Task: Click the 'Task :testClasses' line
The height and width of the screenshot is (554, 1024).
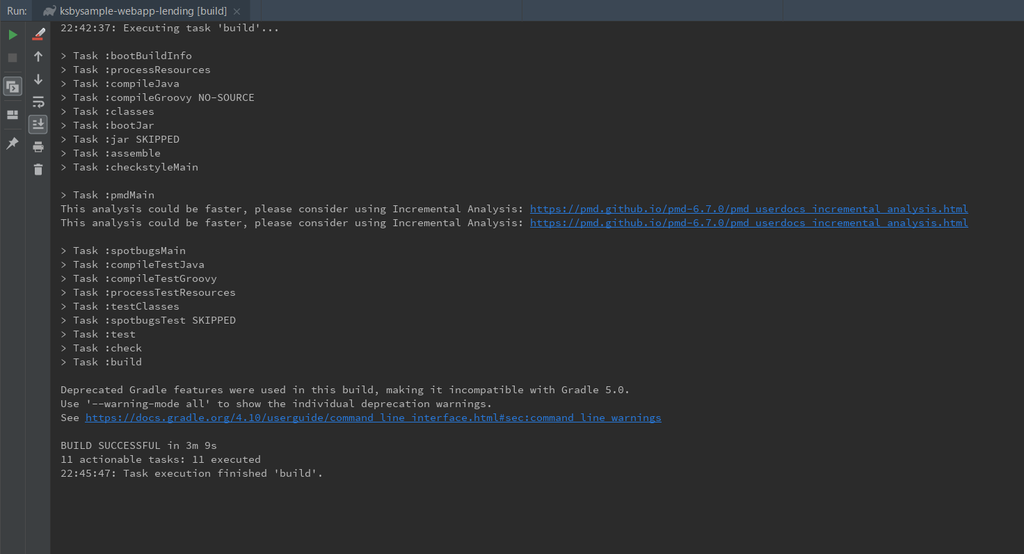Action: 120,306
